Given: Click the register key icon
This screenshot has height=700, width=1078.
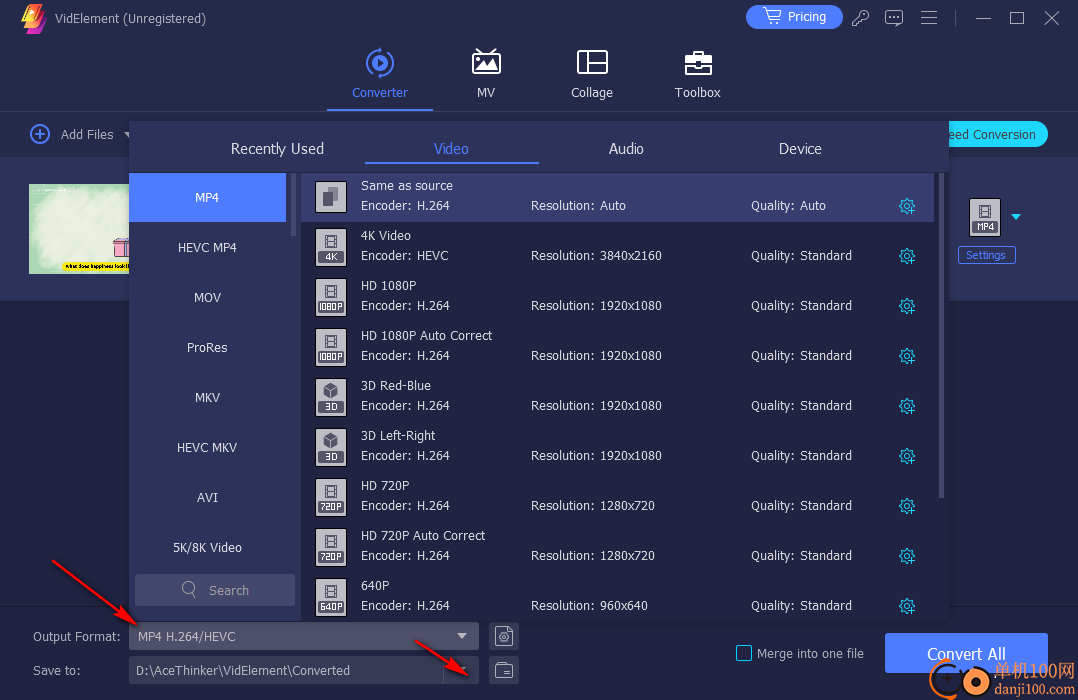Looking at the screenshot, I should 860,18.
